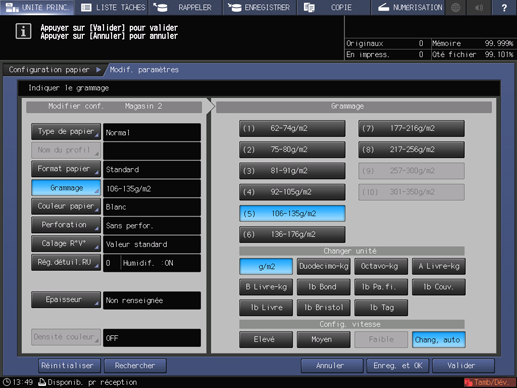Choose g/m2 unit

[x=266, y=266]
